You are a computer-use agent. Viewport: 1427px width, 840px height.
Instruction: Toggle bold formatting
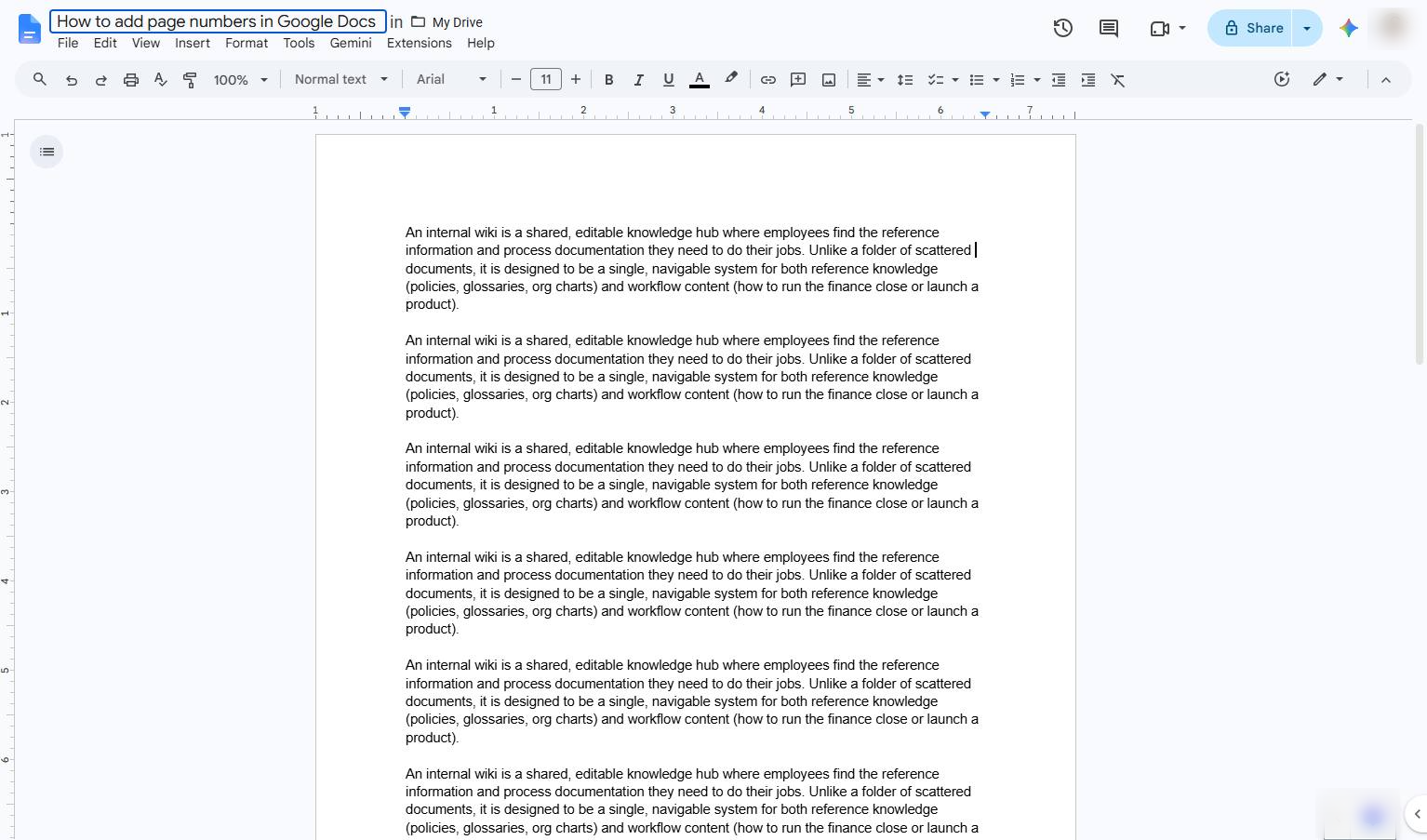tap(608, 80)
